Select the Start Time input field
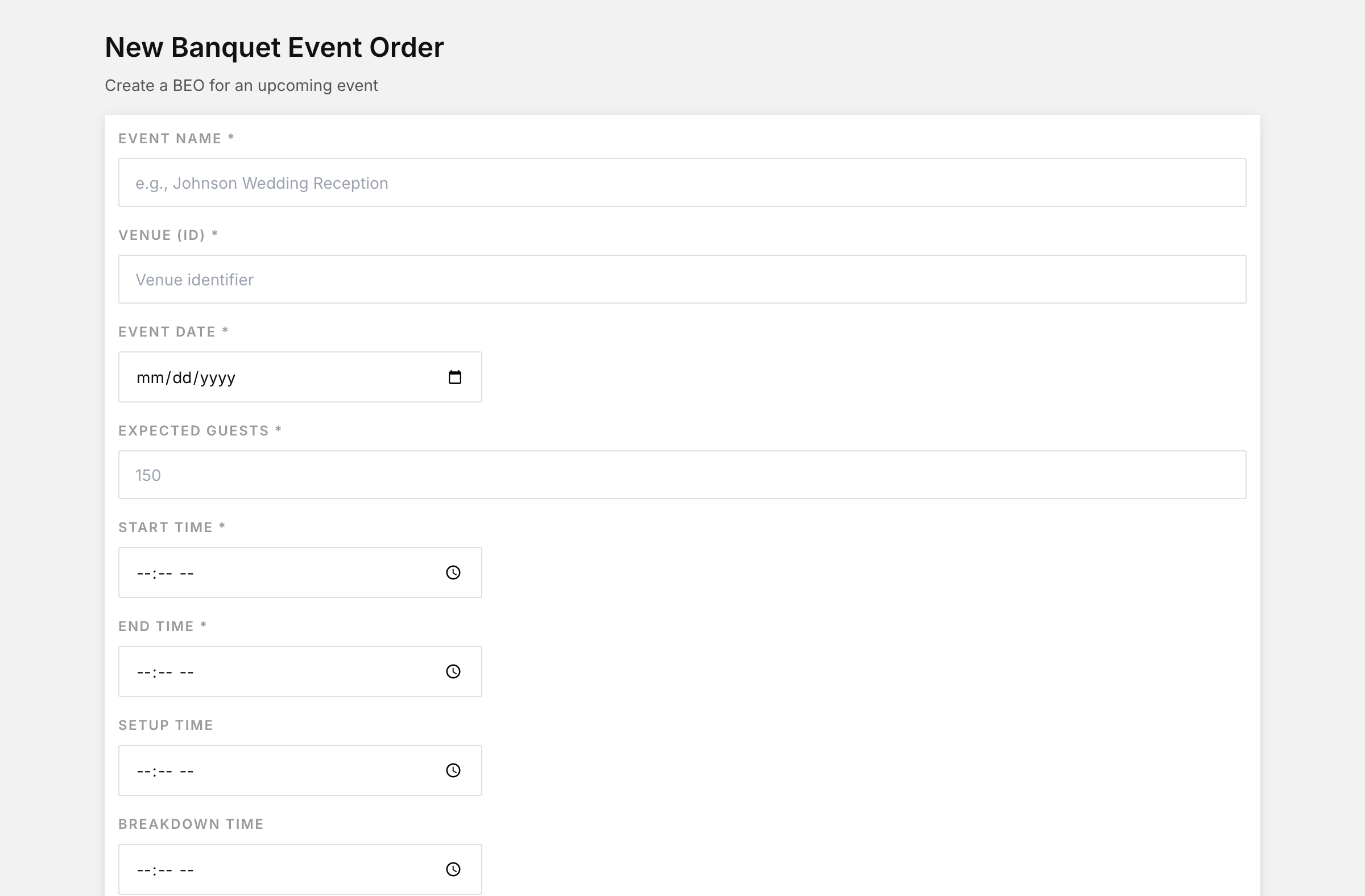 (x=300, y=573)
